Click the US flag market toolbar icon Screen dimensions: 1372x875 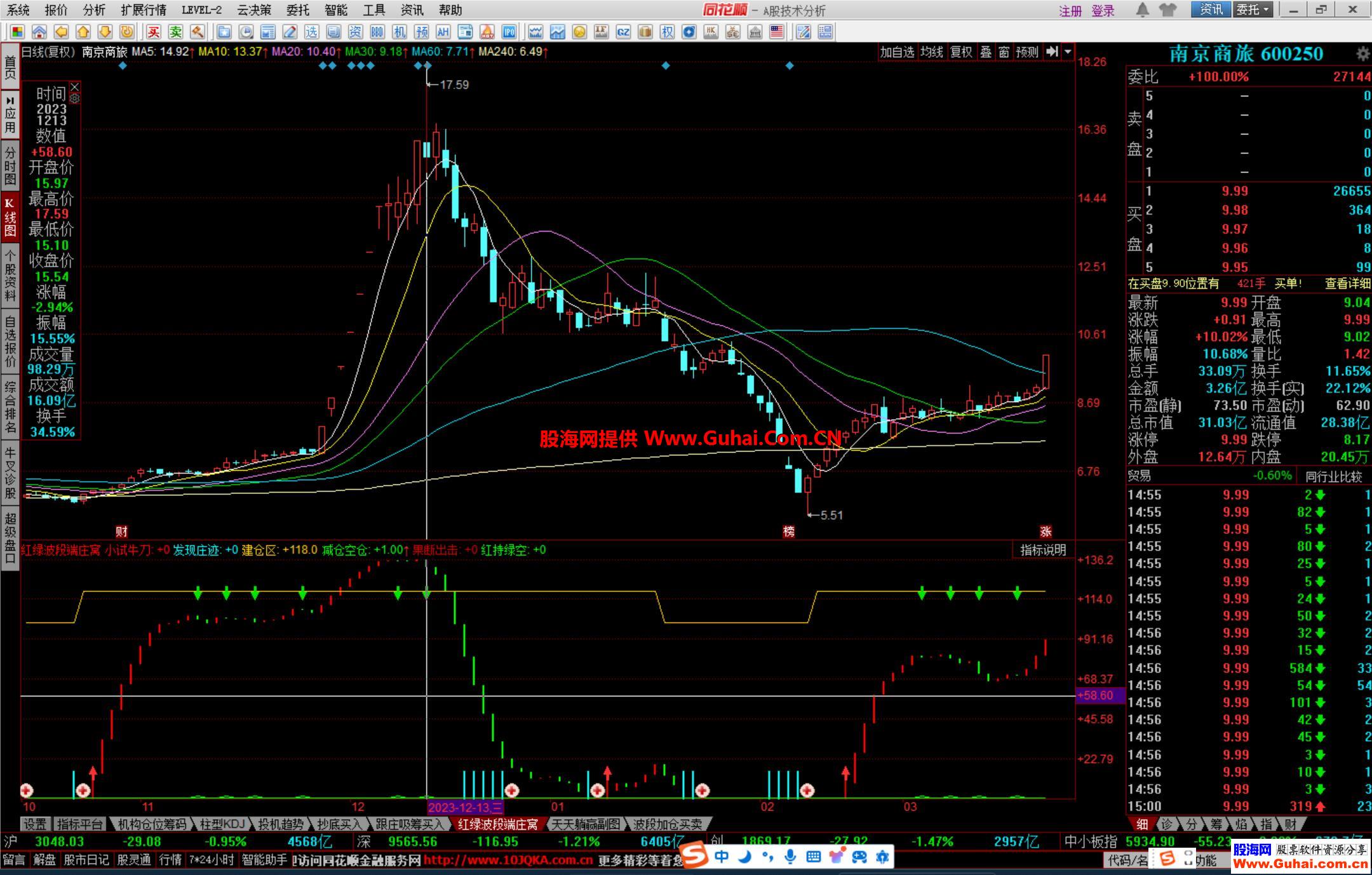click(776, 32)
